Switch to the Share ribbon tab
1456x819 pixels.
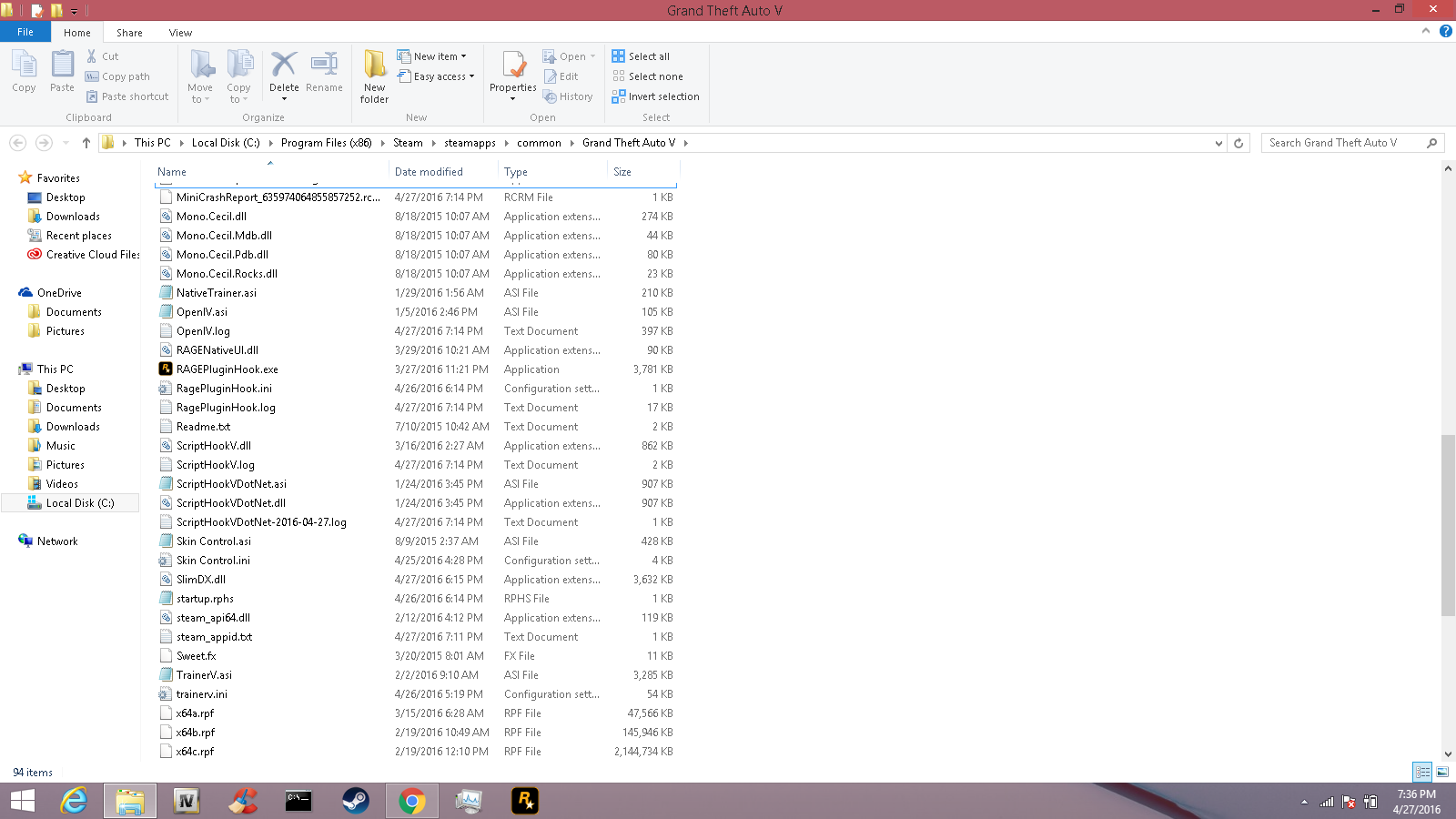pos(129,33)
